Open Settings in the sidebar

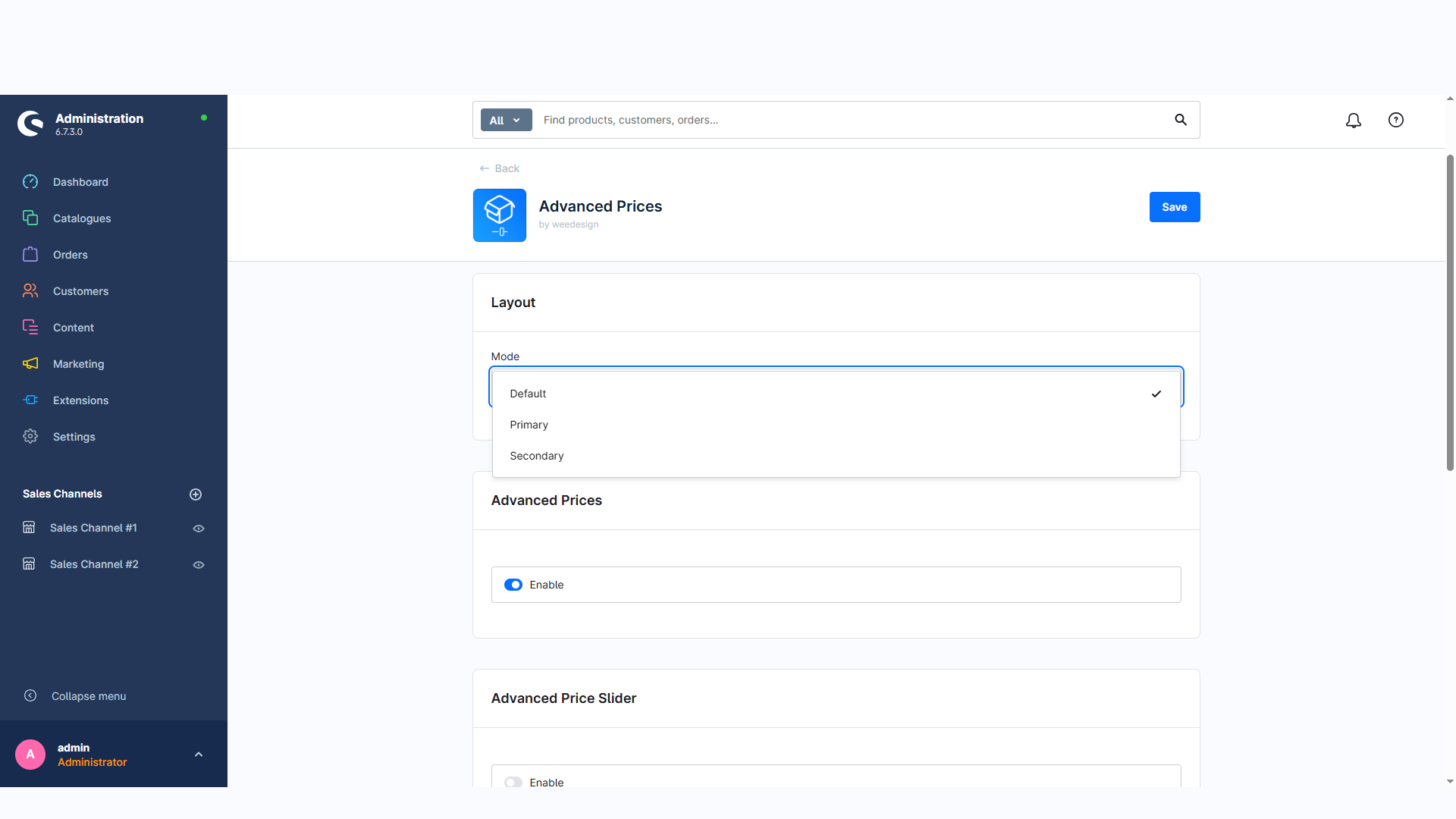(74, 437)
